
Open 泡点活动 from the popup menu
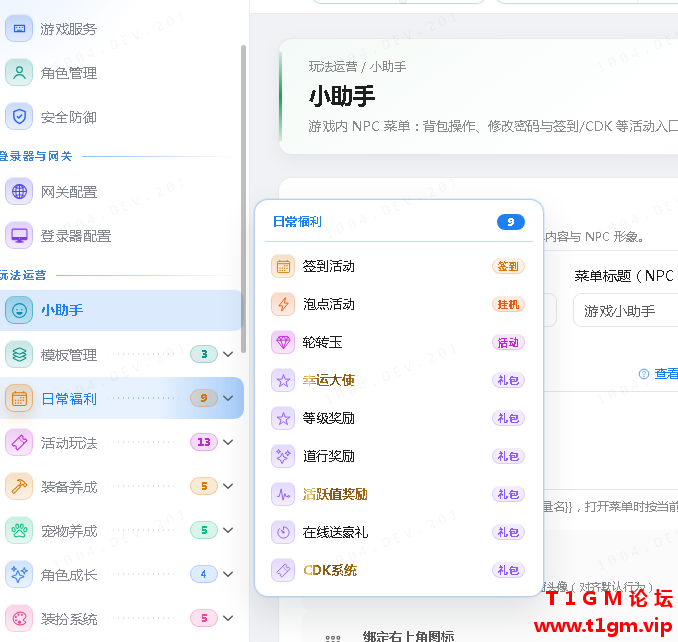398,304
